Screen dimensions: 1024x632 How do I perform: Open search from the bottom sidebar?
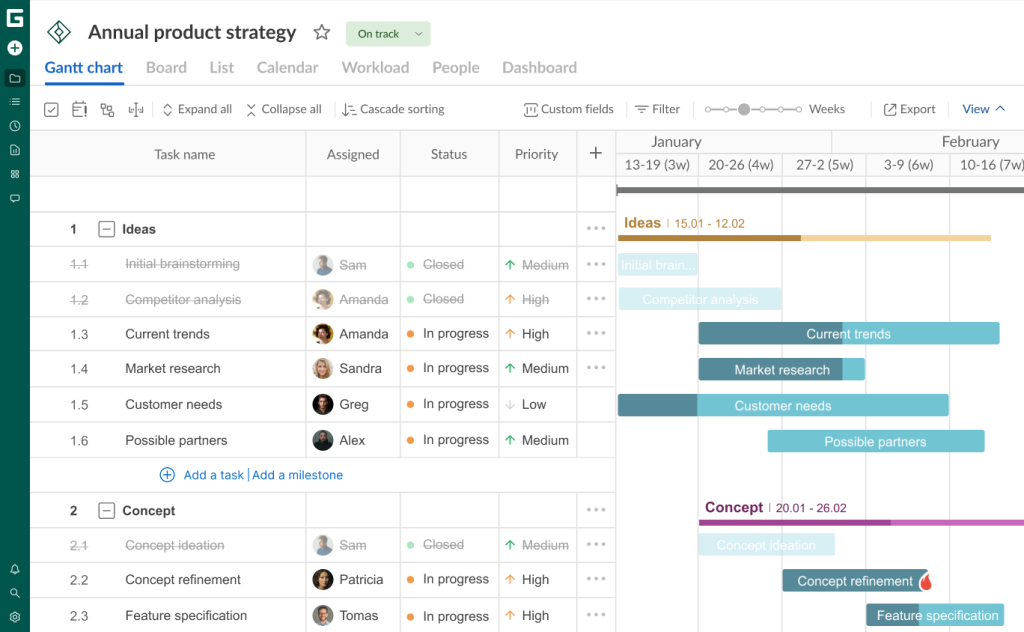click(x=14, y=591)
